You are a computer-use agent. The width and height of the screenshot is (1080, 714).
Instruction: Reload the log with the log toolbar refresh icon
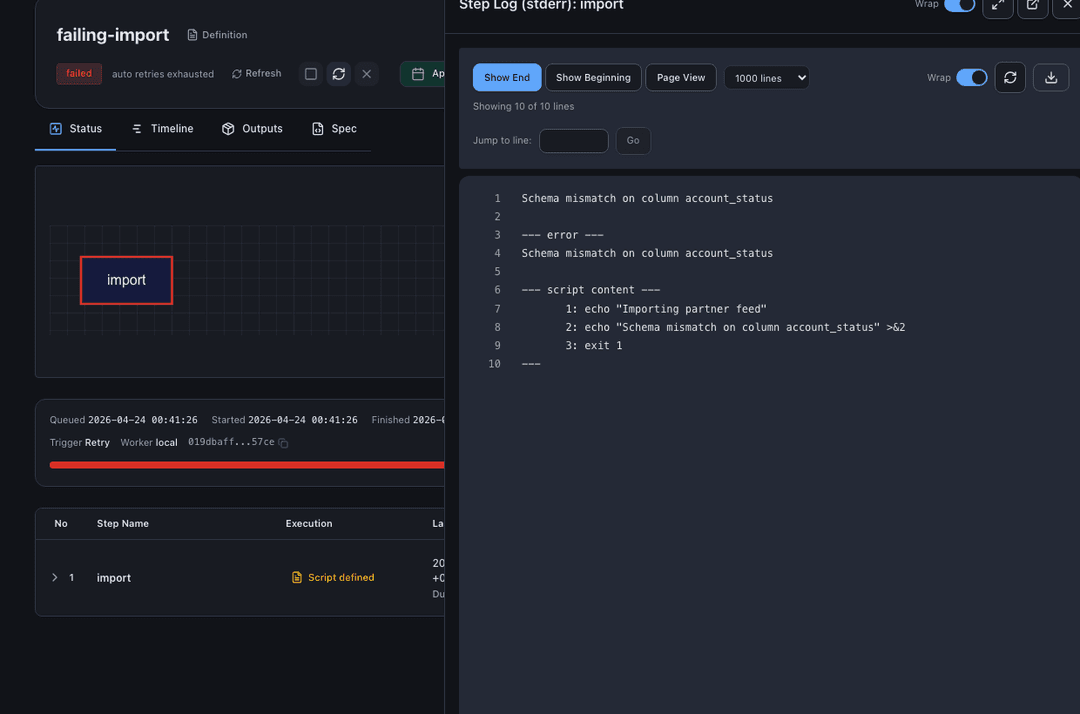[x=1010, y=77]
